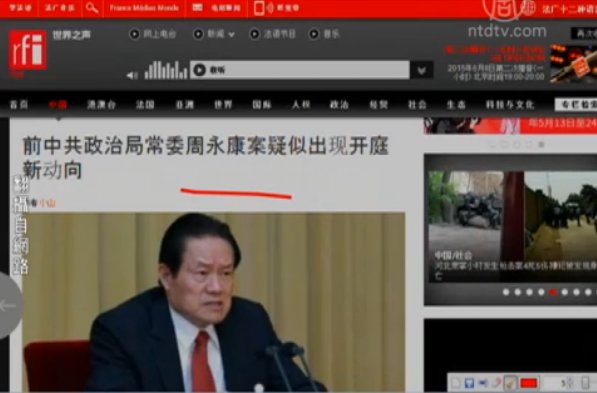Screen dimensions: 597x393
Task: Pick the red color swatch in annotation toolbar
Action: pos(529,383)
